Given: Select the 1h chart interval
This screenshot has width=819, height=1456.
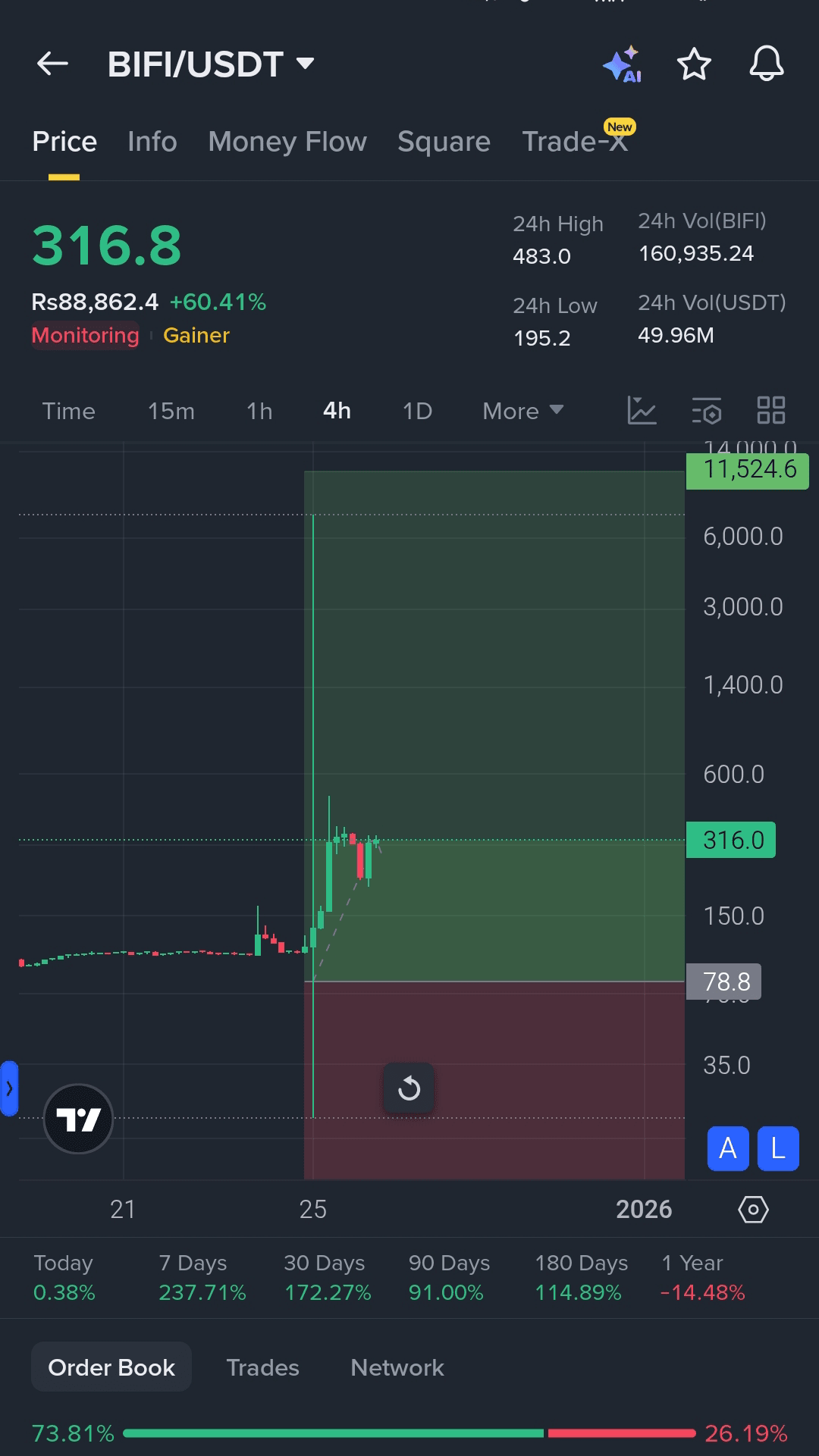Looking at the screenshot, I should click(259, 411).
